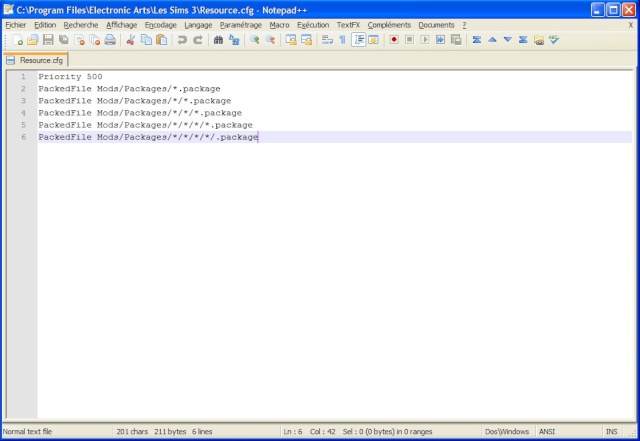Click line number 3 in the margin

(x=23, y=100)
